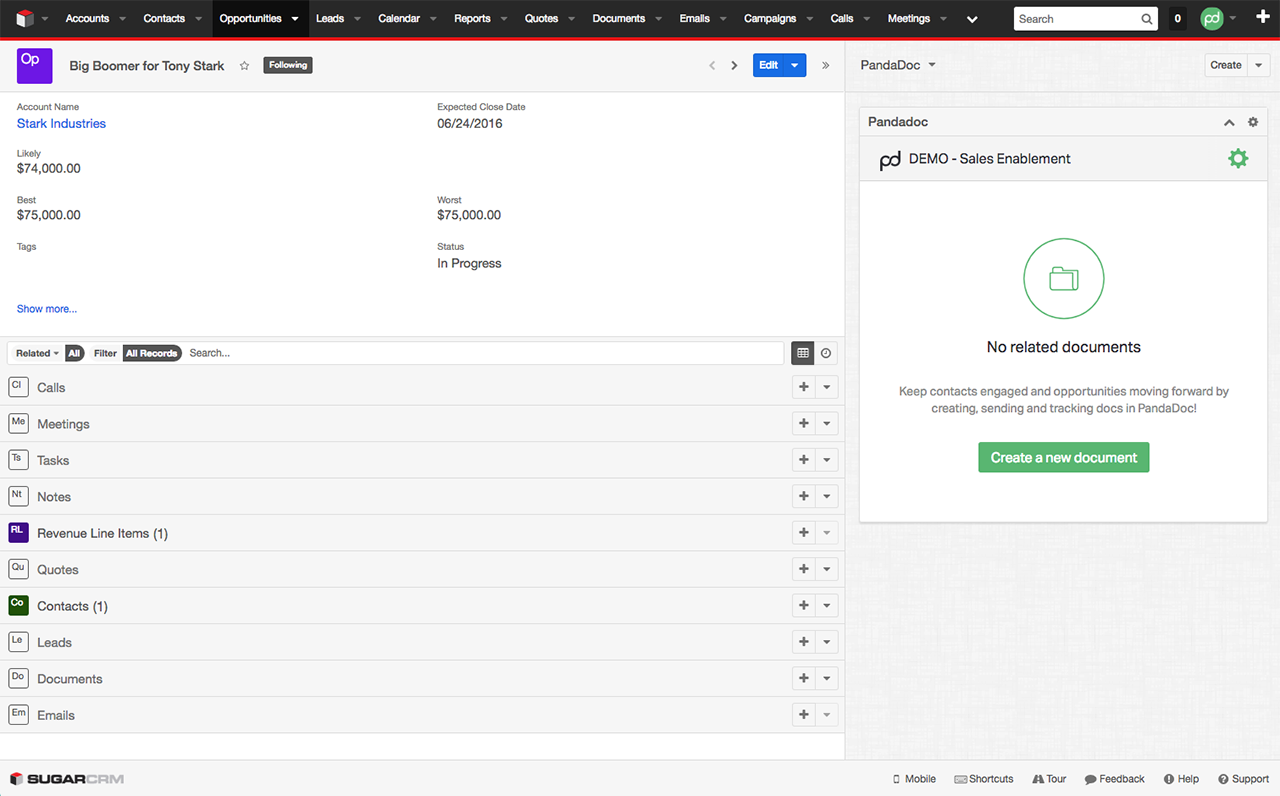Add a new Task with plus

(803, 460)
